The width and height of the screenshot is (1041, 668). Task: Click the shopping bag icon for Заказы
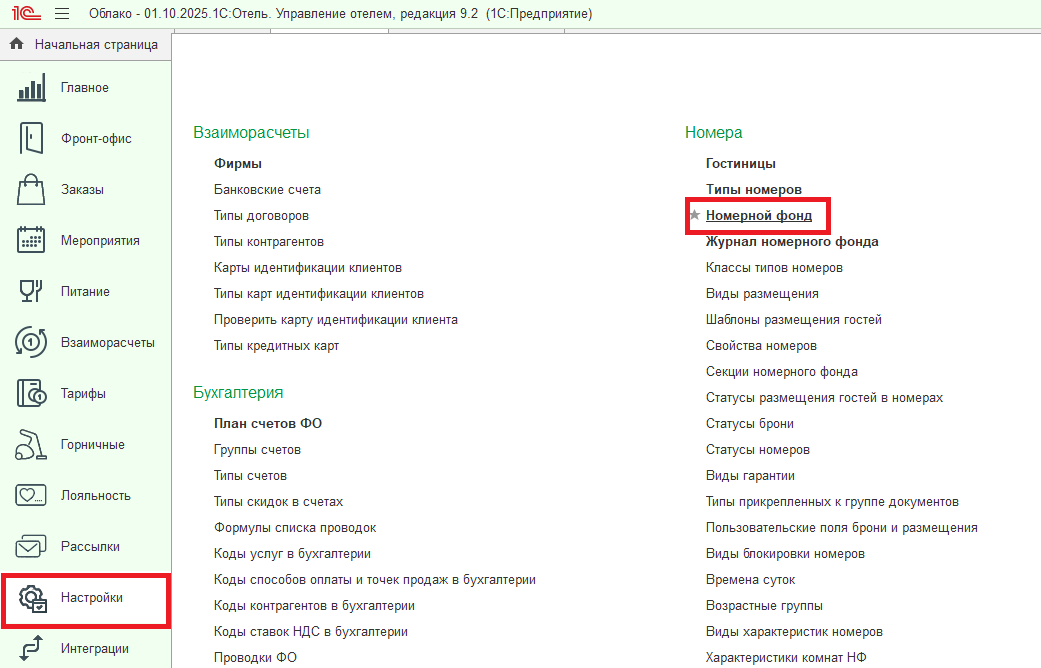tap(31, 189)
